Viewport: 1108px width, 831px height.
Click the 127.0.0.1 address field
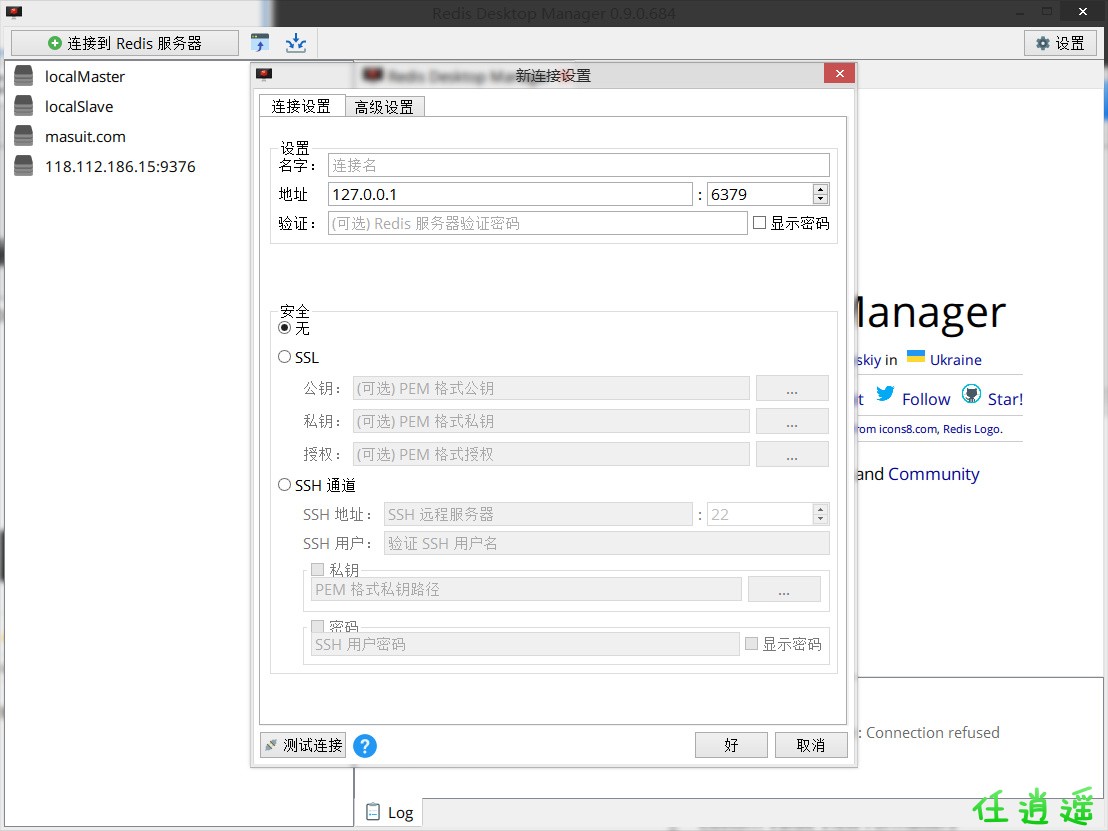(510, 194)
